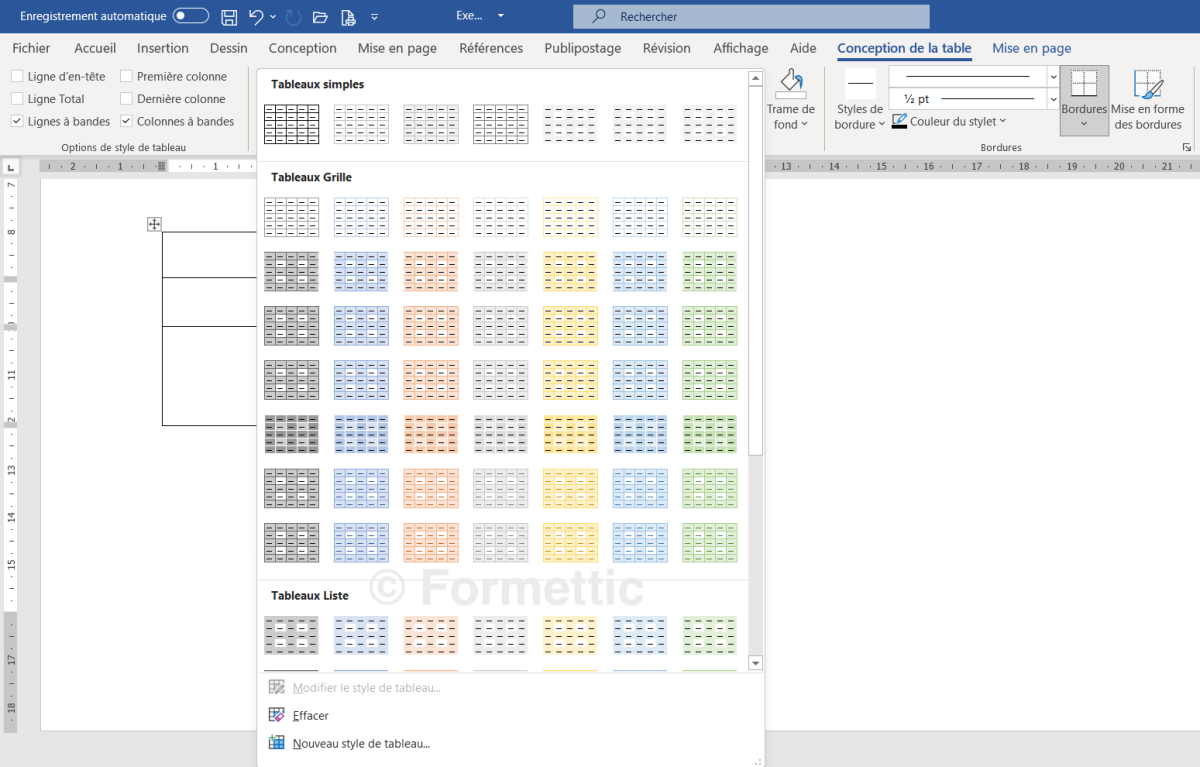The height and width of the screenshot is (767, 1200).
Task: Click in the Rechercher search box
Action: pyautogui.click(x=750, y=17)
